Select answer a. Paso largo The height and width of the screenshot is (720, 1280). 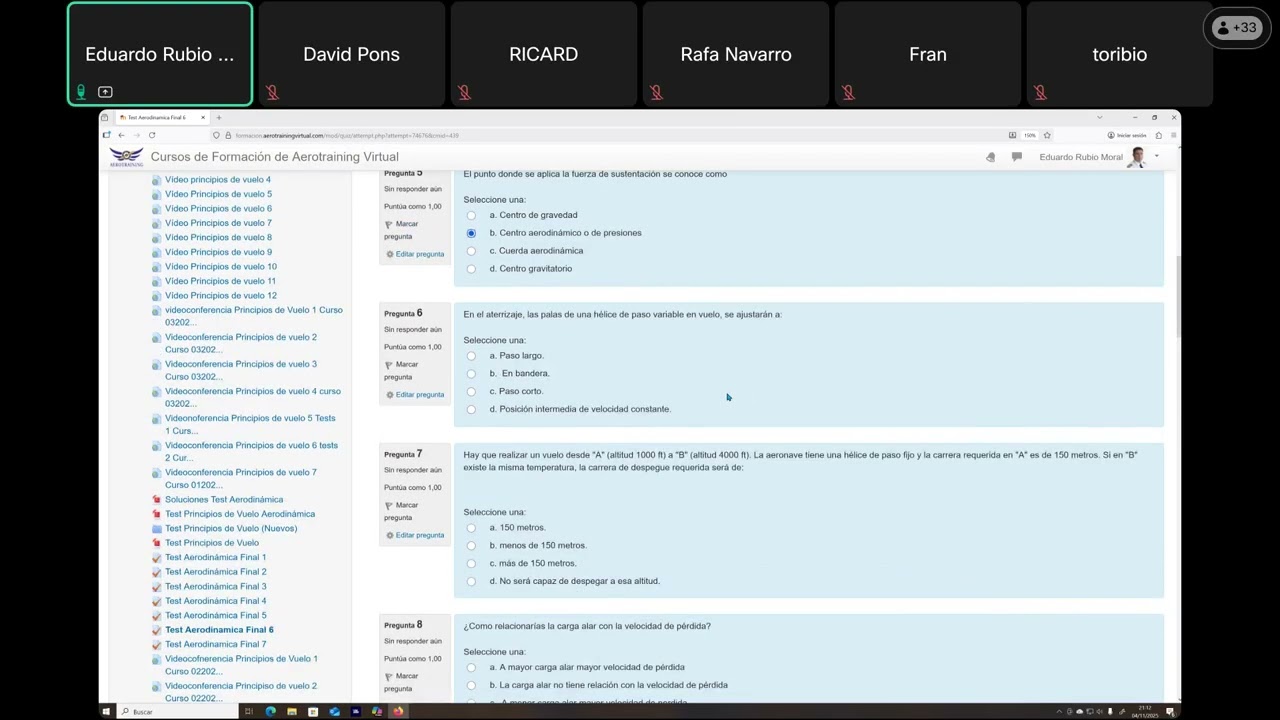click(x=471, y=356)
